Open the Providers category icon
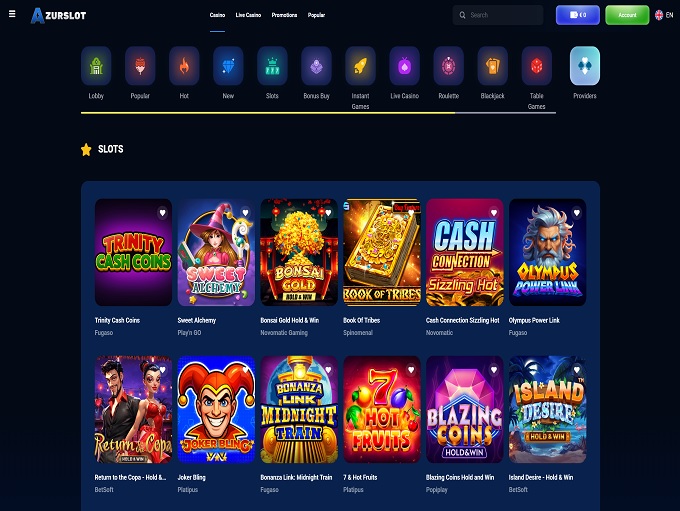The image size is (680, 511). [585, 66]
